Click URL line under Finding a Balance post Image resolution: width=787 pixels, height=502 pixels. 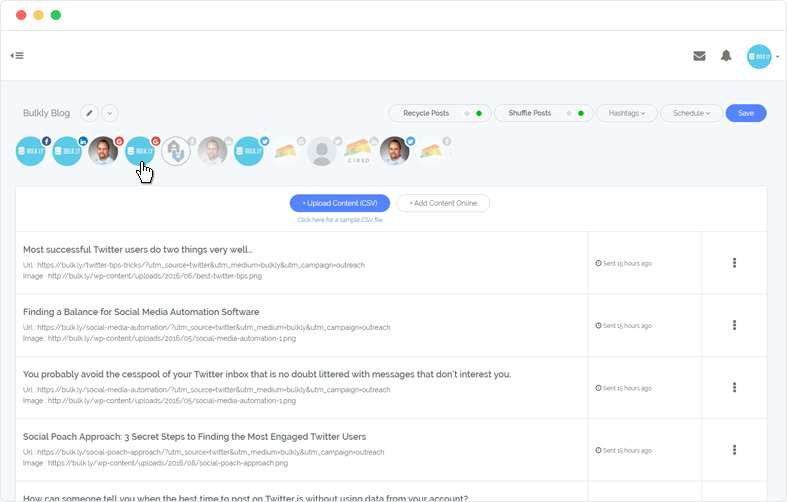206,327
